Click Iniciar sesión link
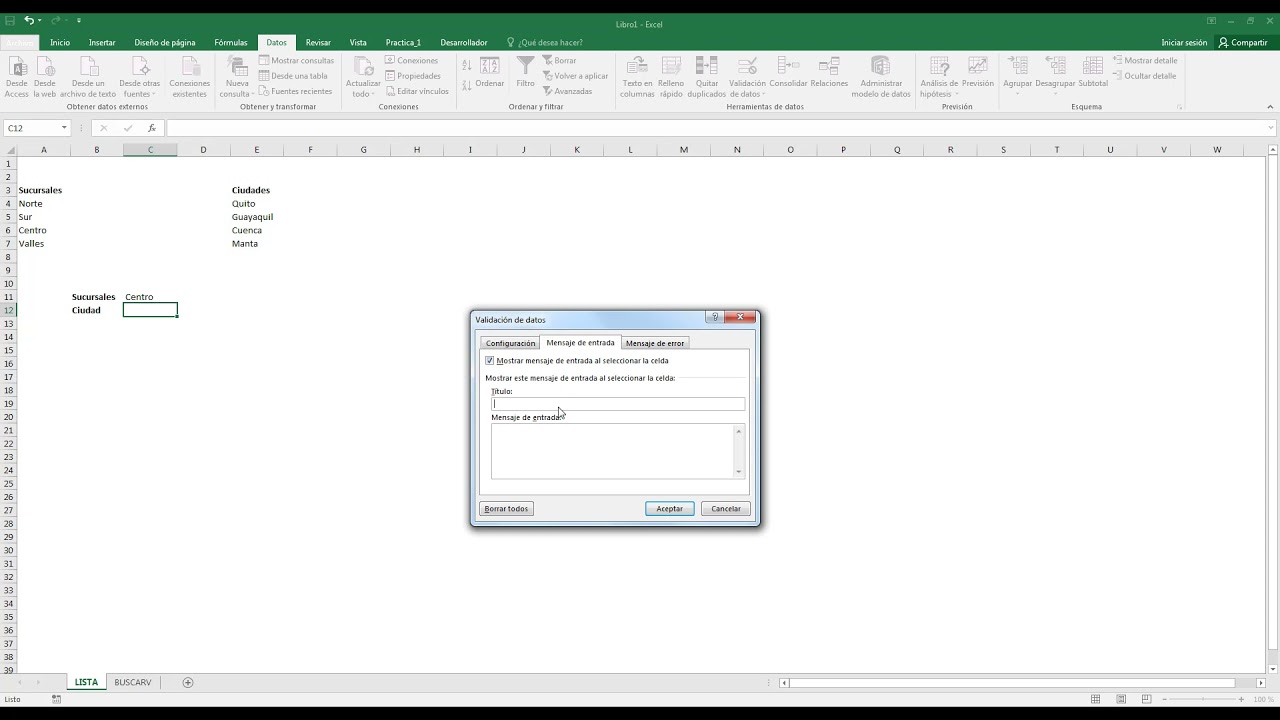The height and width of the screenshot is (720, 1280). coord(1184,42)
